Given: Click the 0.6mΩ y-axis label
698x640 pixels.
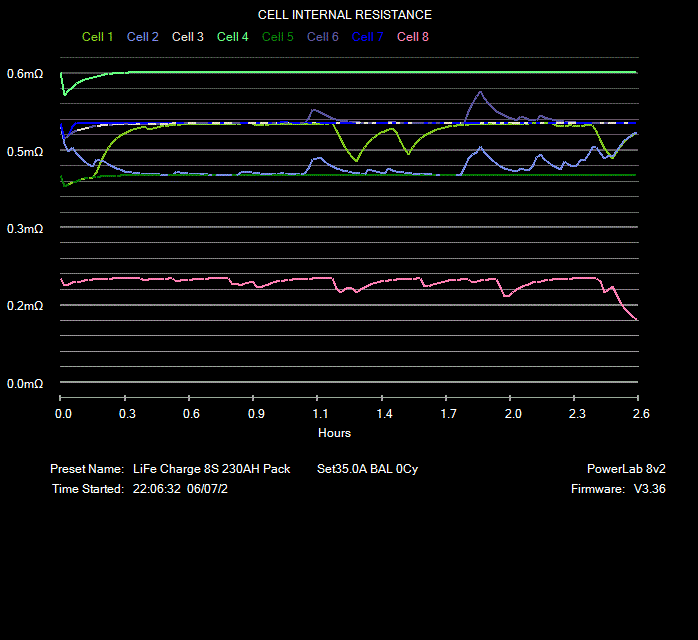Looking at the screenshot, I should (25, 74).
